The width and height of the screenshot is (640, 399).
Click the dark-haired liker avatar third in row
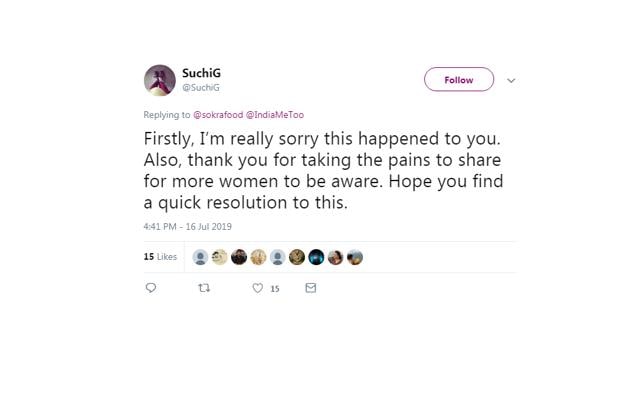pos(239,257)
